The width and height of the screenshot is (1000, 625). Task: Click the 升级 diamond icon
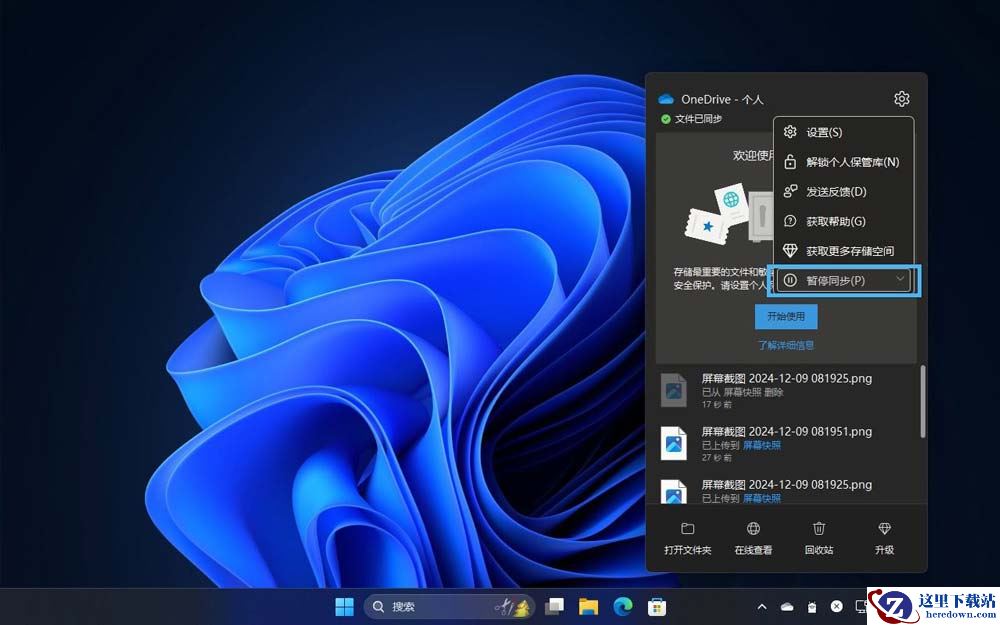point(885,529)
